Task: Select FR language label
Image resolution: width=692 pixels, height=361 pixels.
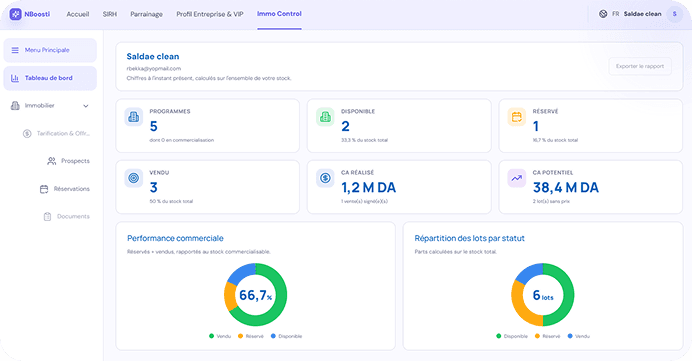Action: click(x=616, y=14)
